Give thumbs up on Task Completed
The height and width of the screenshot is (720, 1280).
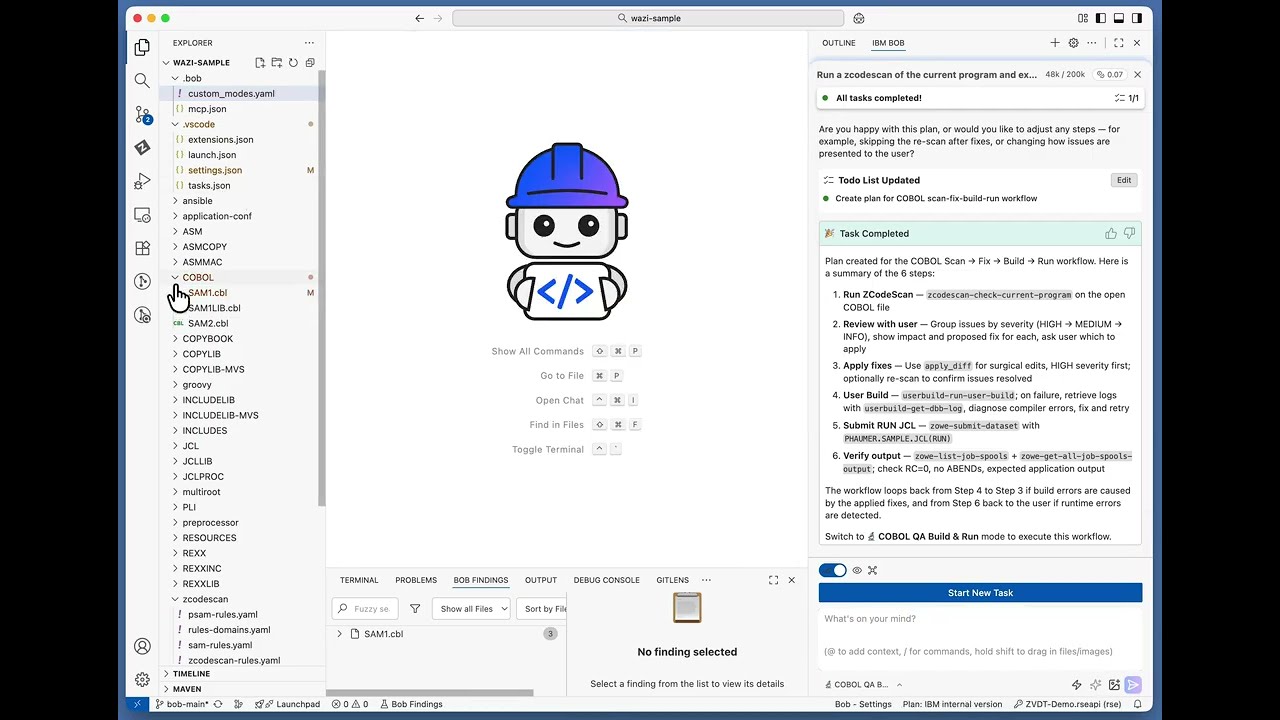[1111, 233]
